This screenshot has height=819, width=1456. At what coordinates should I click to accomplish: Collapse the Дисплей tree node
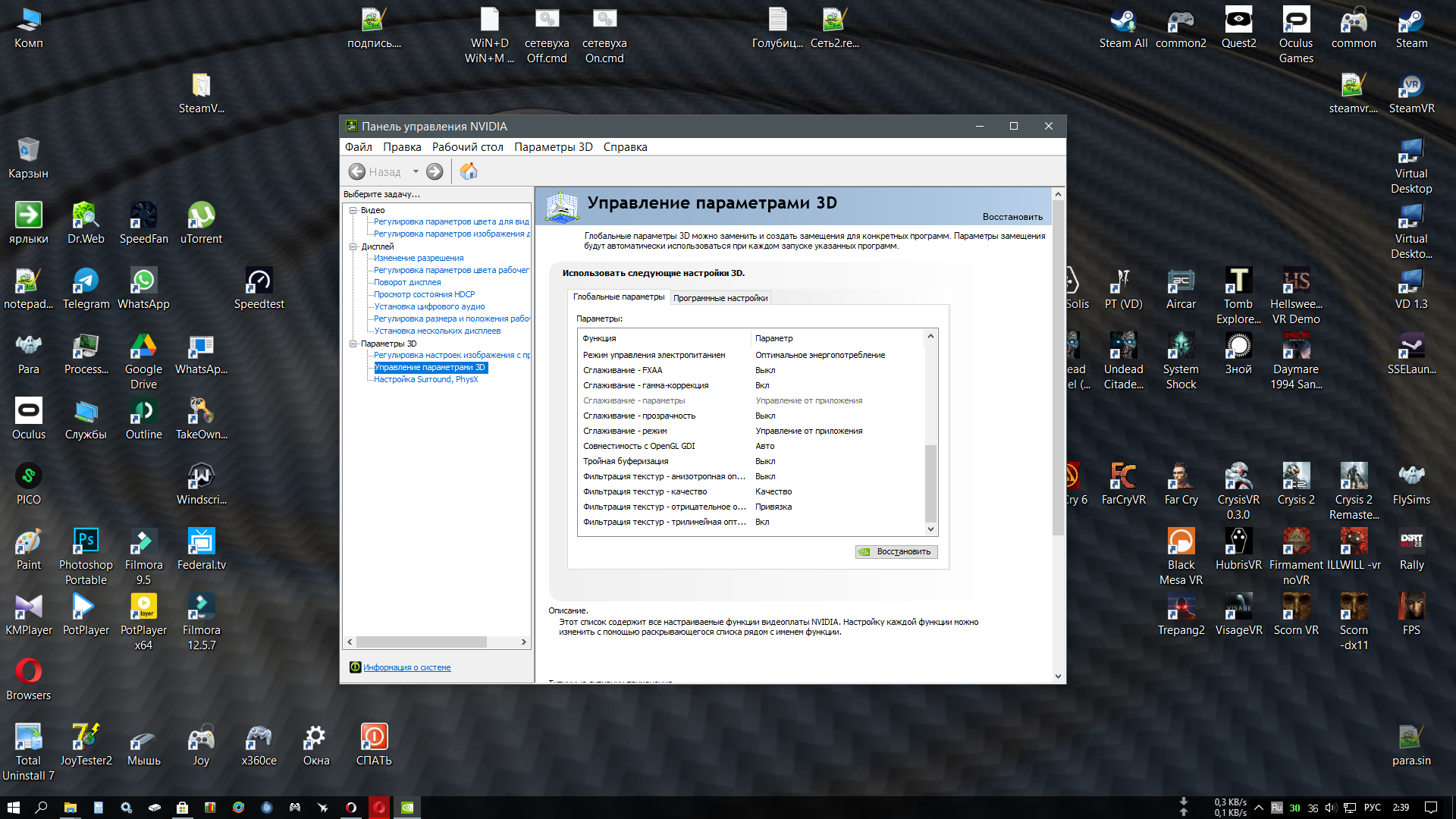click(353, 246)
